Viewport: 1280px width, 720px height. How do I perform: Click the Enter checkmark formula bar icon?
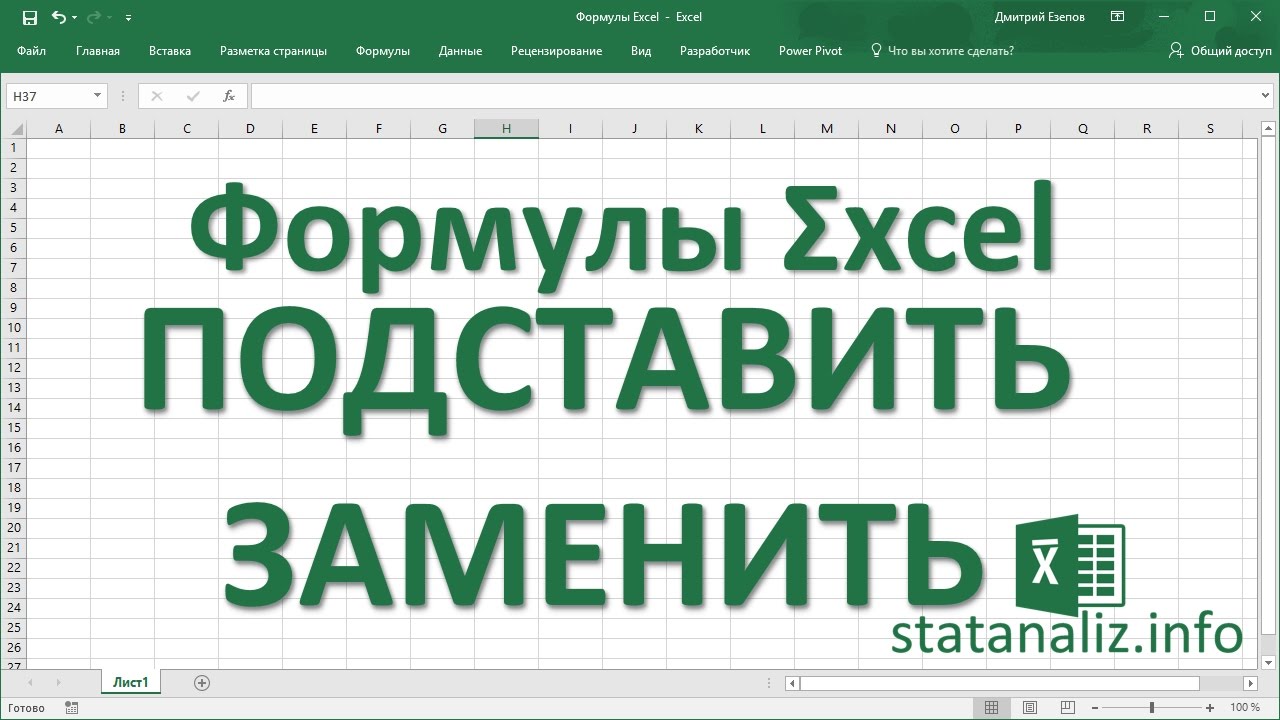193,96
